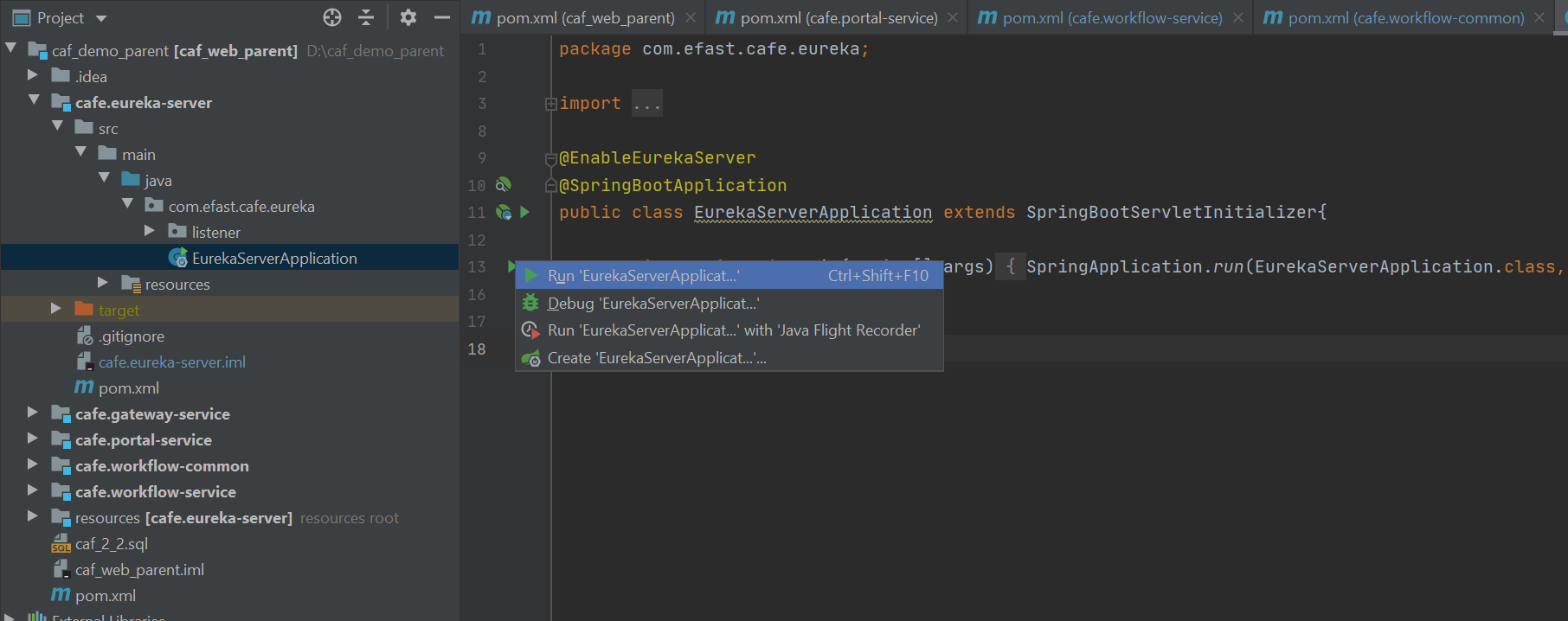This screenshot has width=1568, height=621.
Task: Collapse com.efast.cafe.eureka package
Action: tap(127, 204)
